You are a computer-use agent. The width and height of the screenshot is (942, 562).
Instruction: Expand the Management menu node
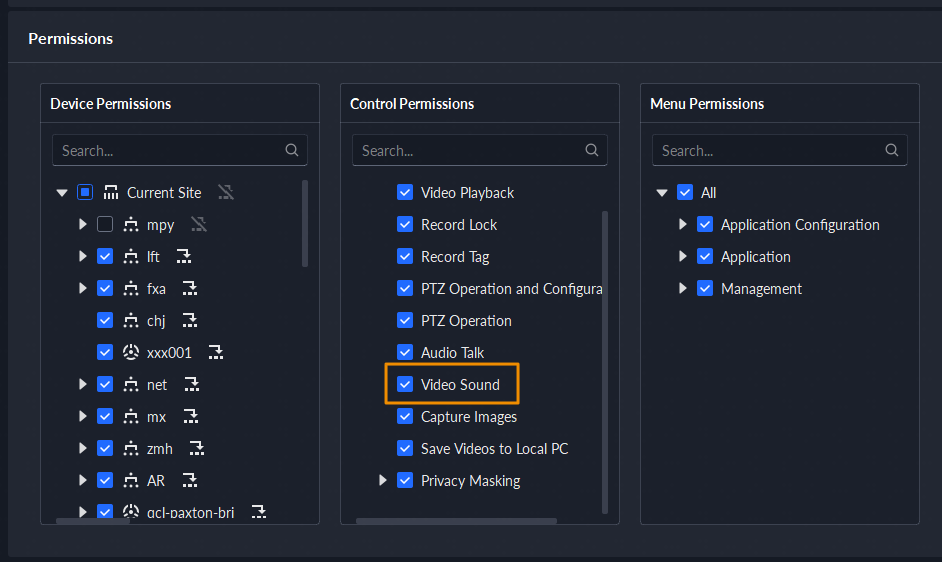[683, 289]
